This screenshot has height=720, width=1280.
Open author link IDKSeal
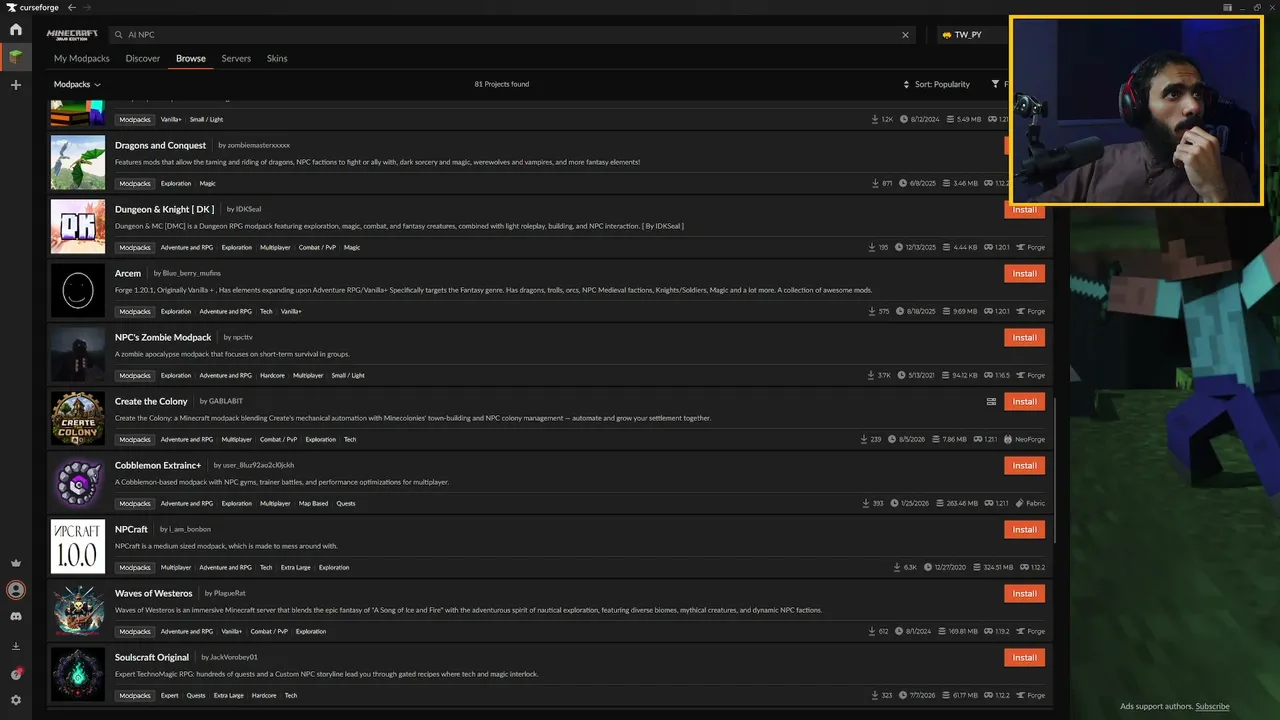click(x=248, y=210)
